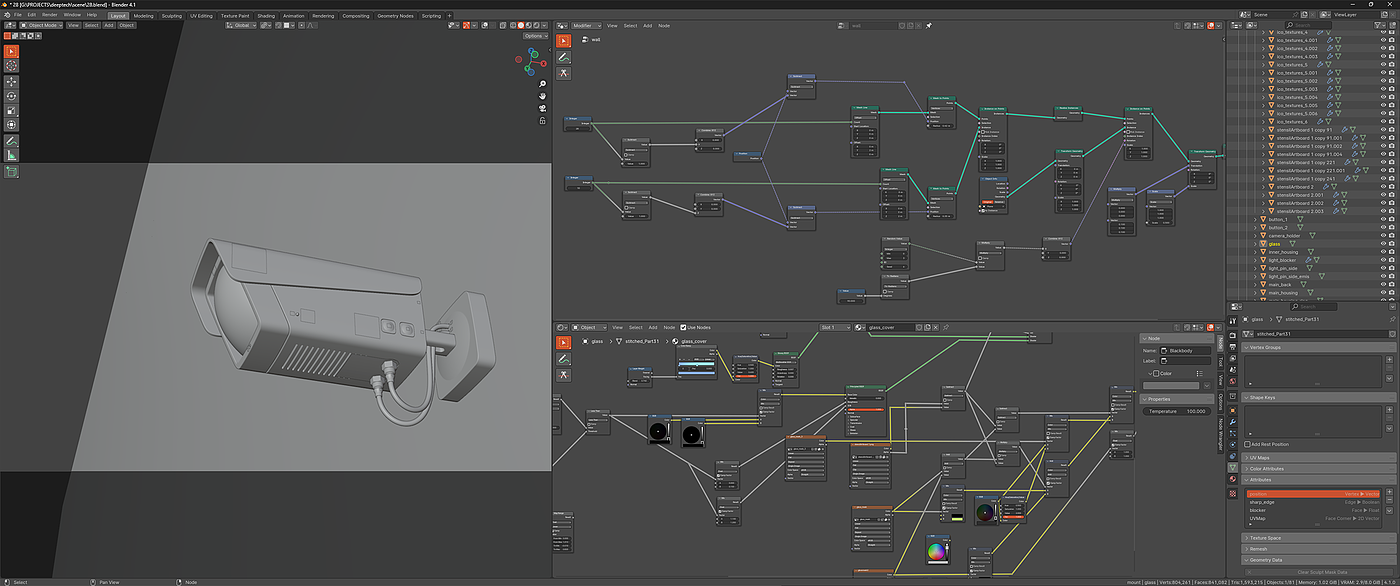Activate the Rotate tool

coord(12,96)
